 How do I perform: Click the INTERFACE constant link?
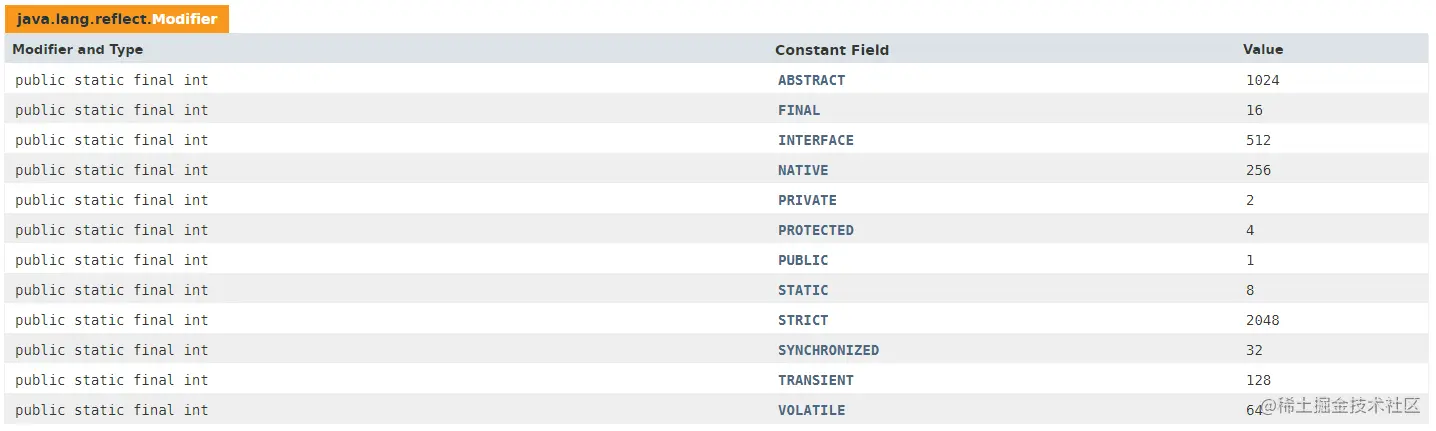point(816,140)
